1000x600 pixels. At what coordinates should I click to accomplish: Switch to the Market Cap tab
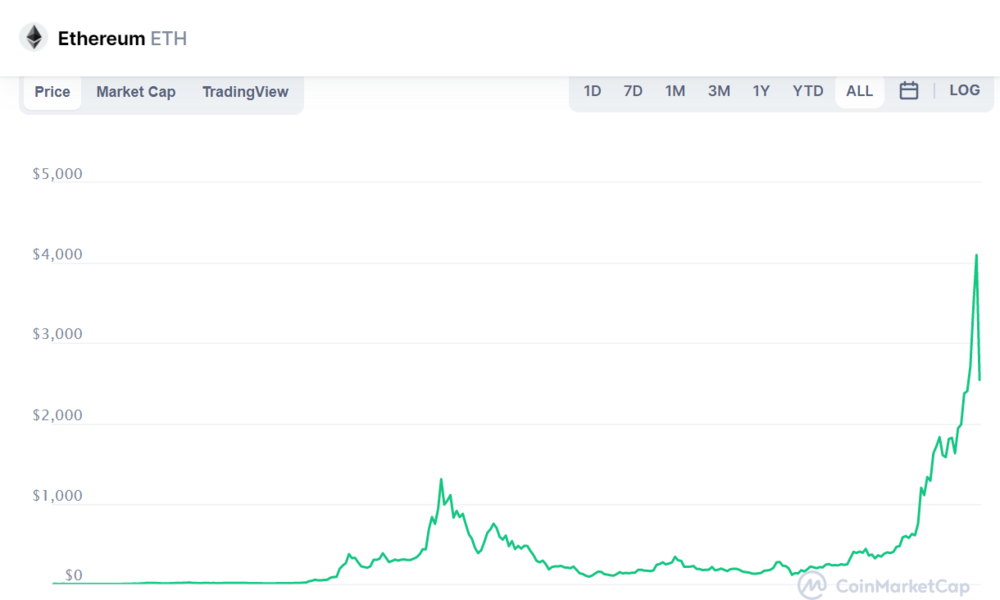coord(136,92)
